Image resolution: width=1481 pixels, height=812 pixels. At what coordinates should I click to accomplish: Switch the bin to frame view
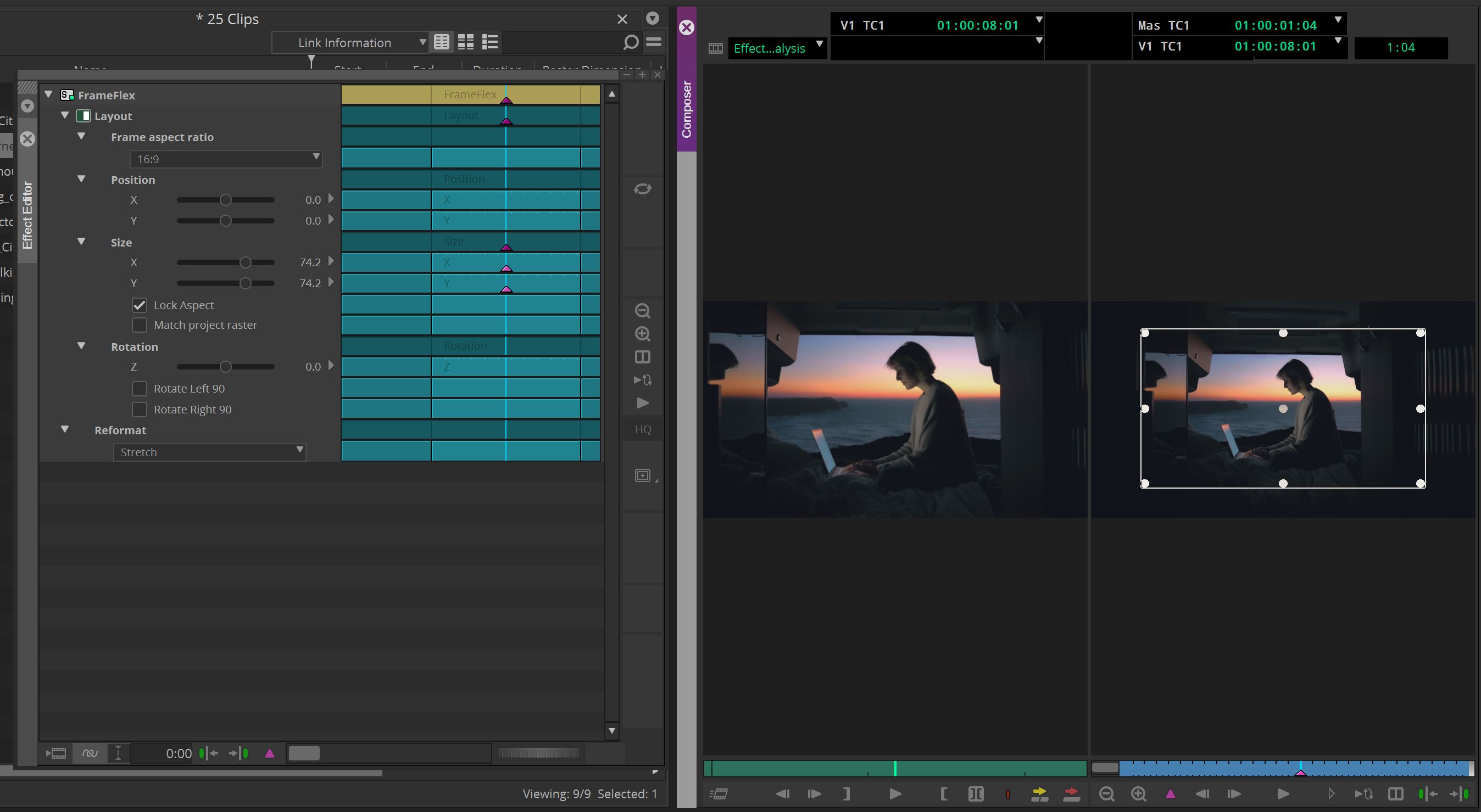[x=466, y=42]
